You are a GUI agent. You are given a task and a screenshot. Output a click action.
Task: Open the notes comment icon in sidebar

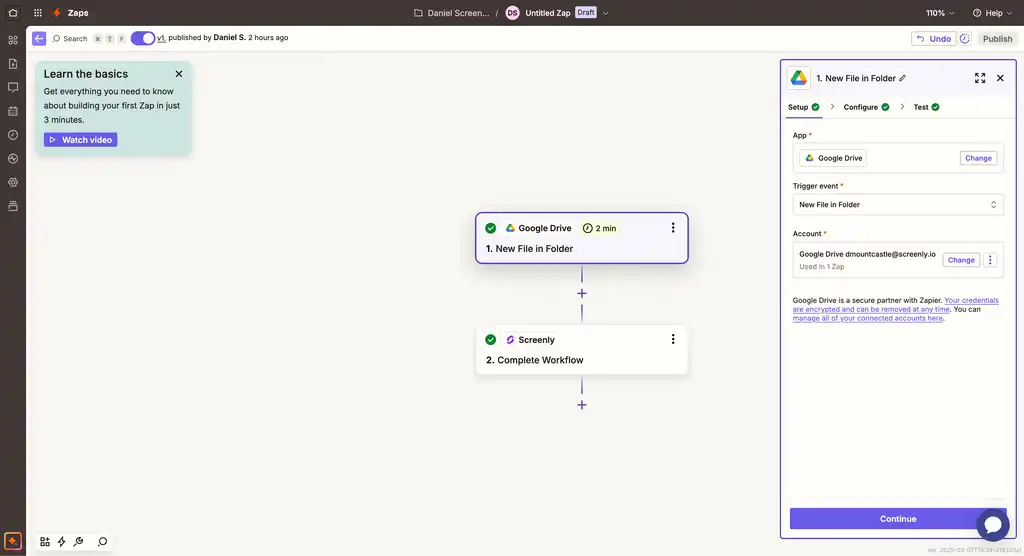coord(13,87)
